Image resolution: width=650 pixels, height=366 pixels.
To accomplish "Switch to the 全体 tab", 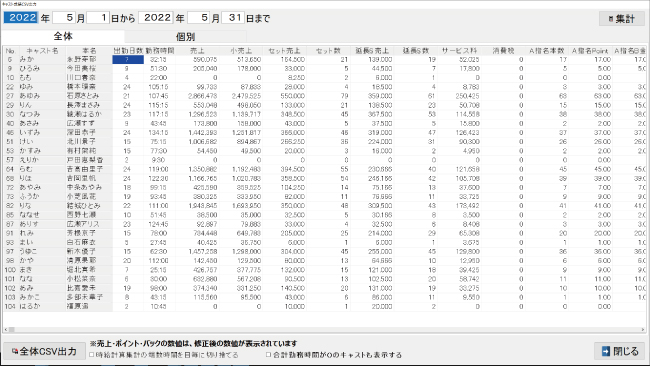I will pyautogui.click(x=63, y=36).
